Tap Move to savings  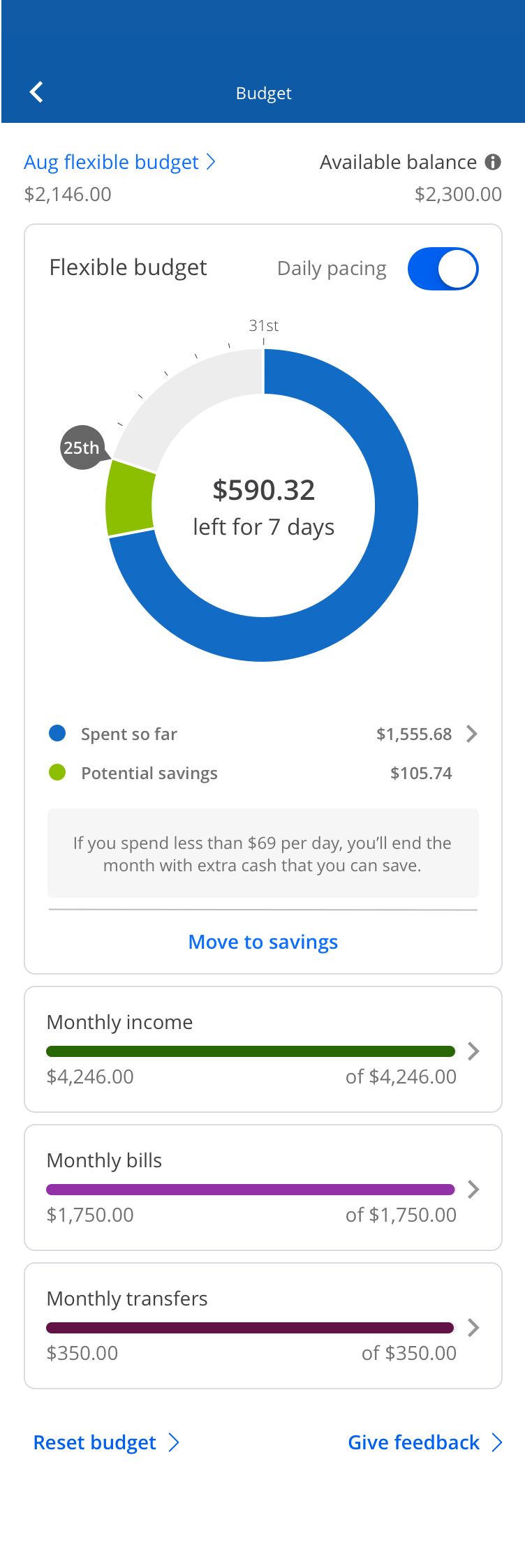coord(263,942)
